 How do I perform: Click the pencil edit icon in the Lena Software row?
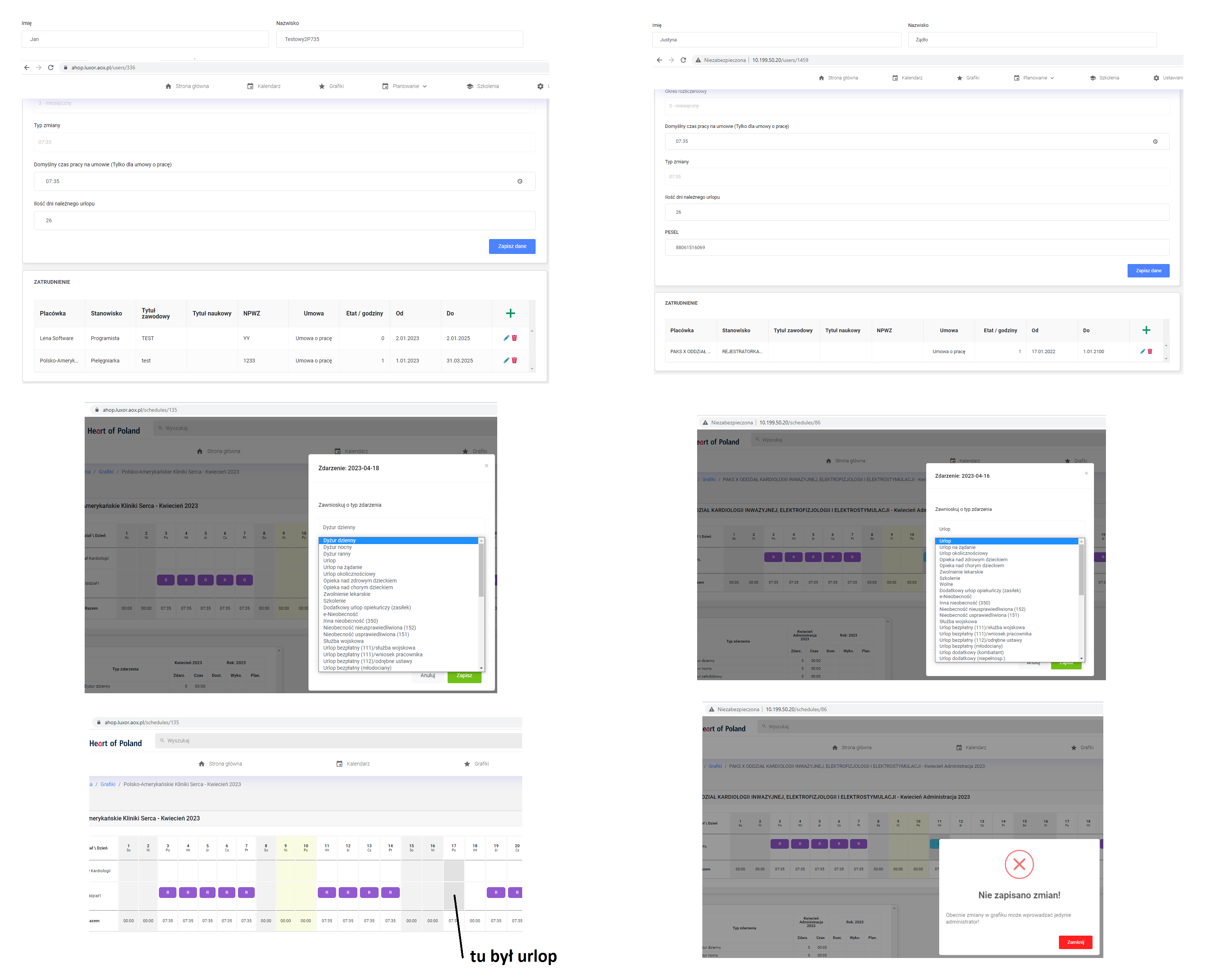click(506, 338)
